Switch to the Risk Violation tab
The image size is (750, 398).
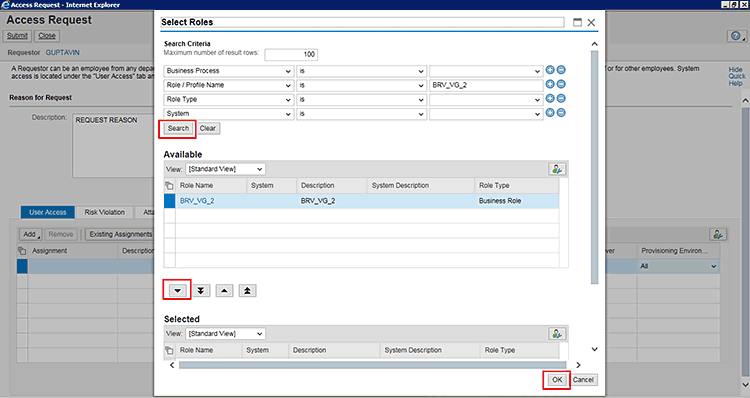point(104,212)
